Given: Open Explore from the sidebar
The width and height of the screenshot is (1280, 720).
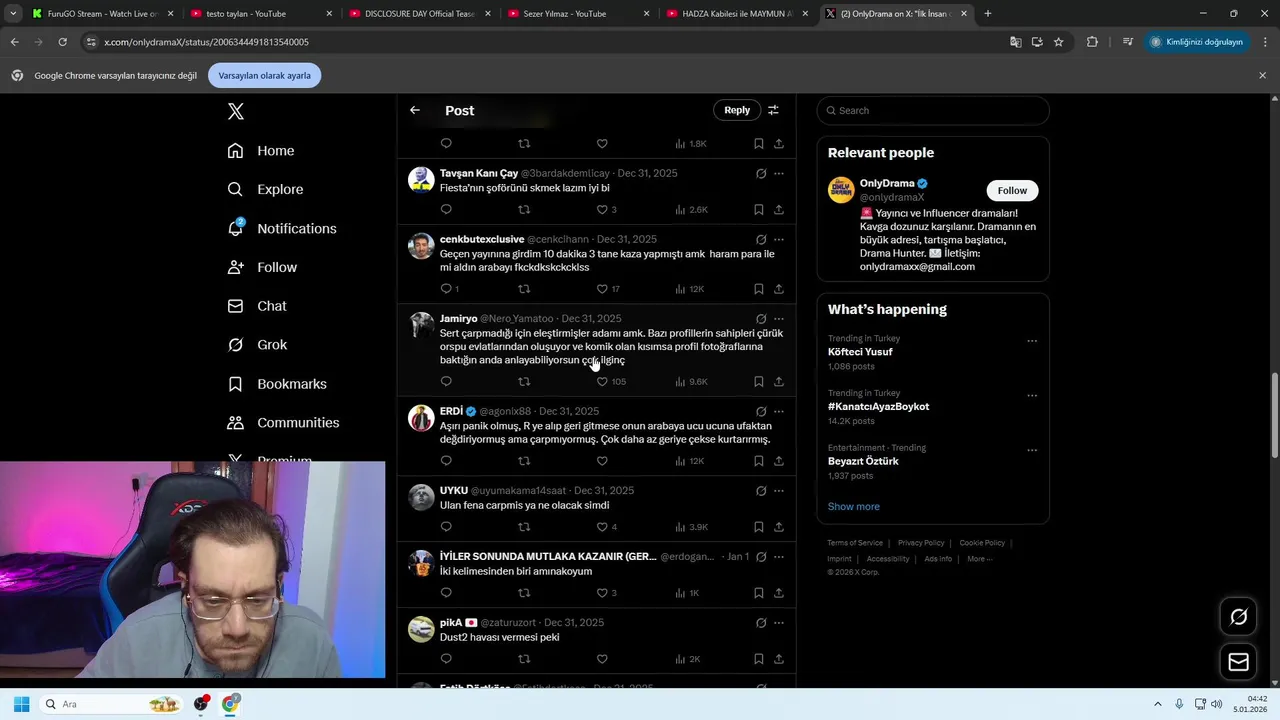Looking at the screenshot, I should [265, 189].
